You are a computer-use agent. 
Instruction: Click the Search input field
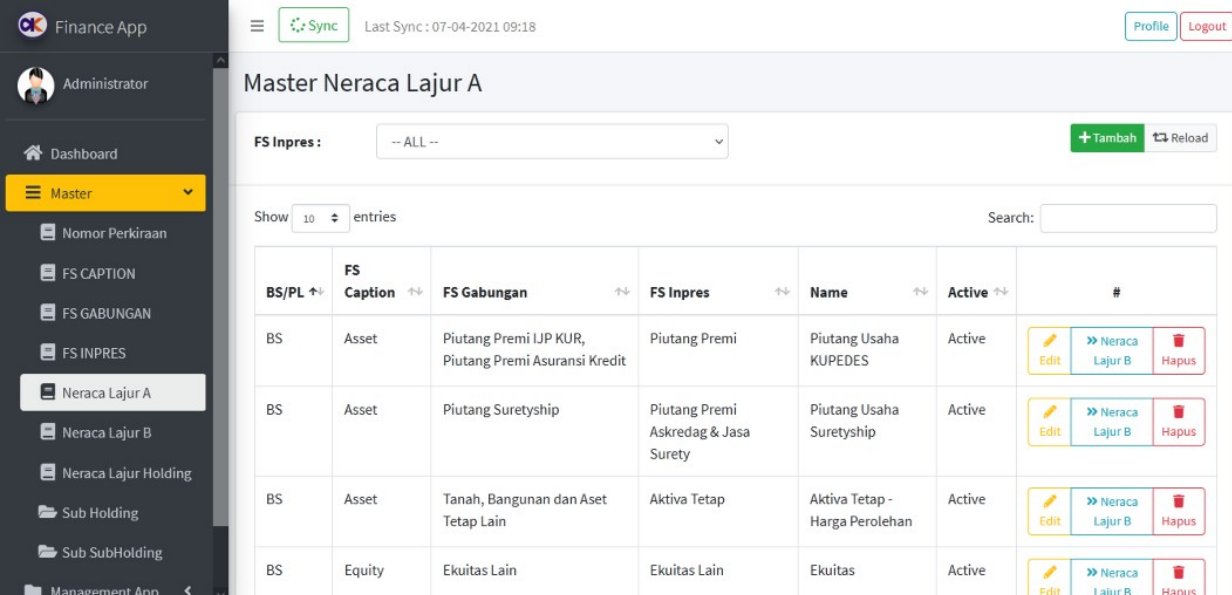tap(1128, 218)
